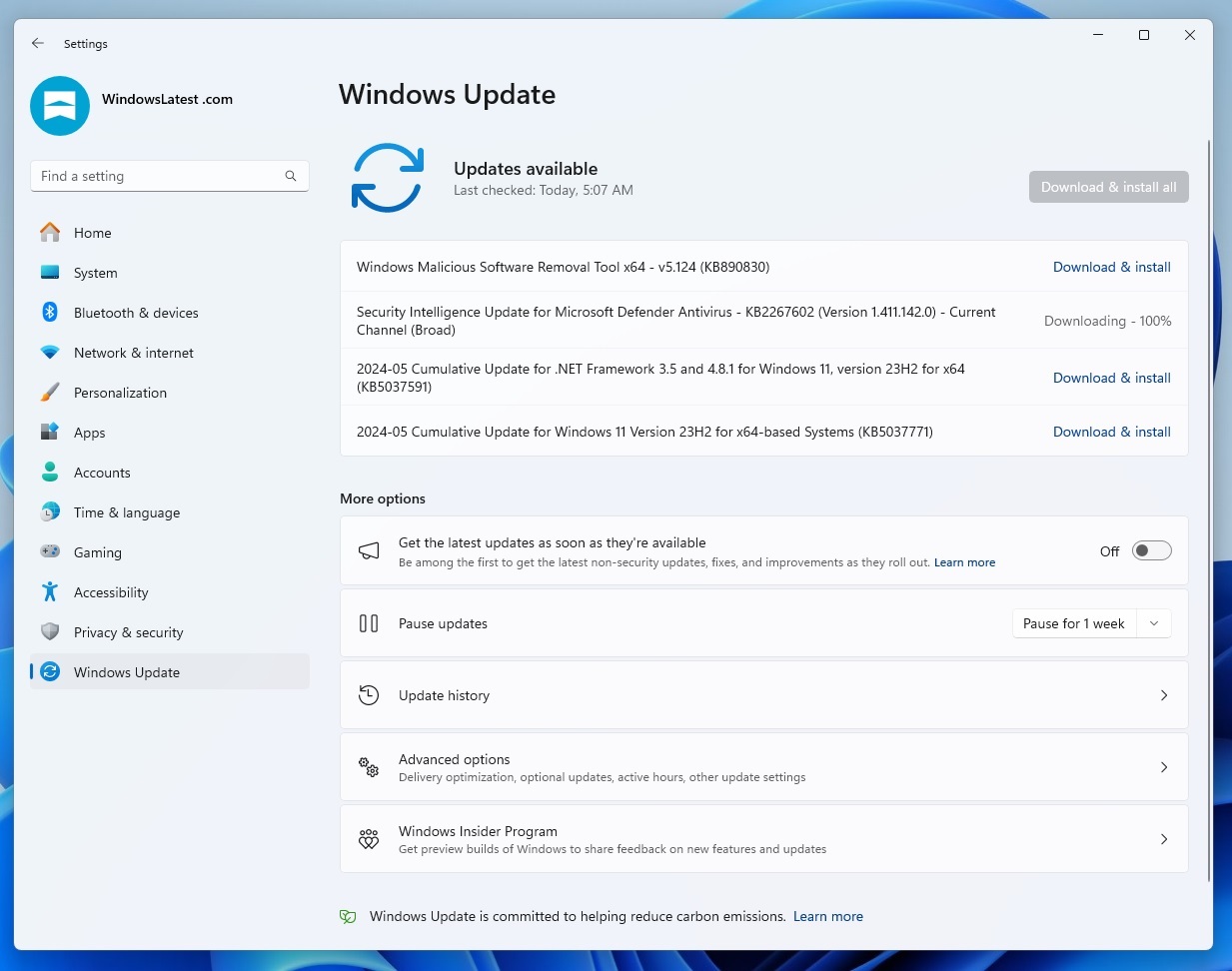Click the Windows Update sidebar sync icon

pos(50,672)
